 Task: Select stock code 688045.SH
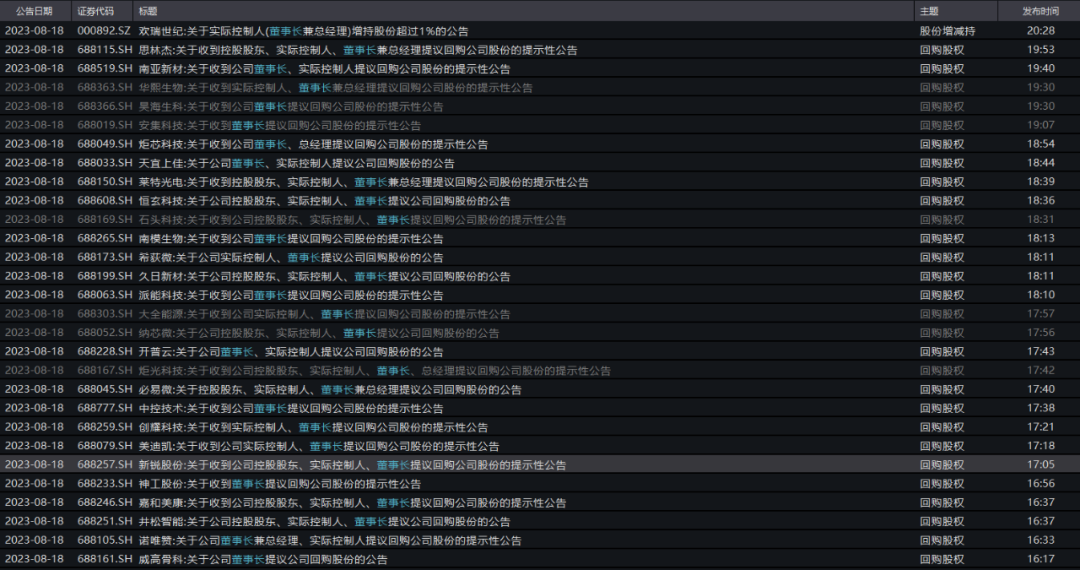105,390
